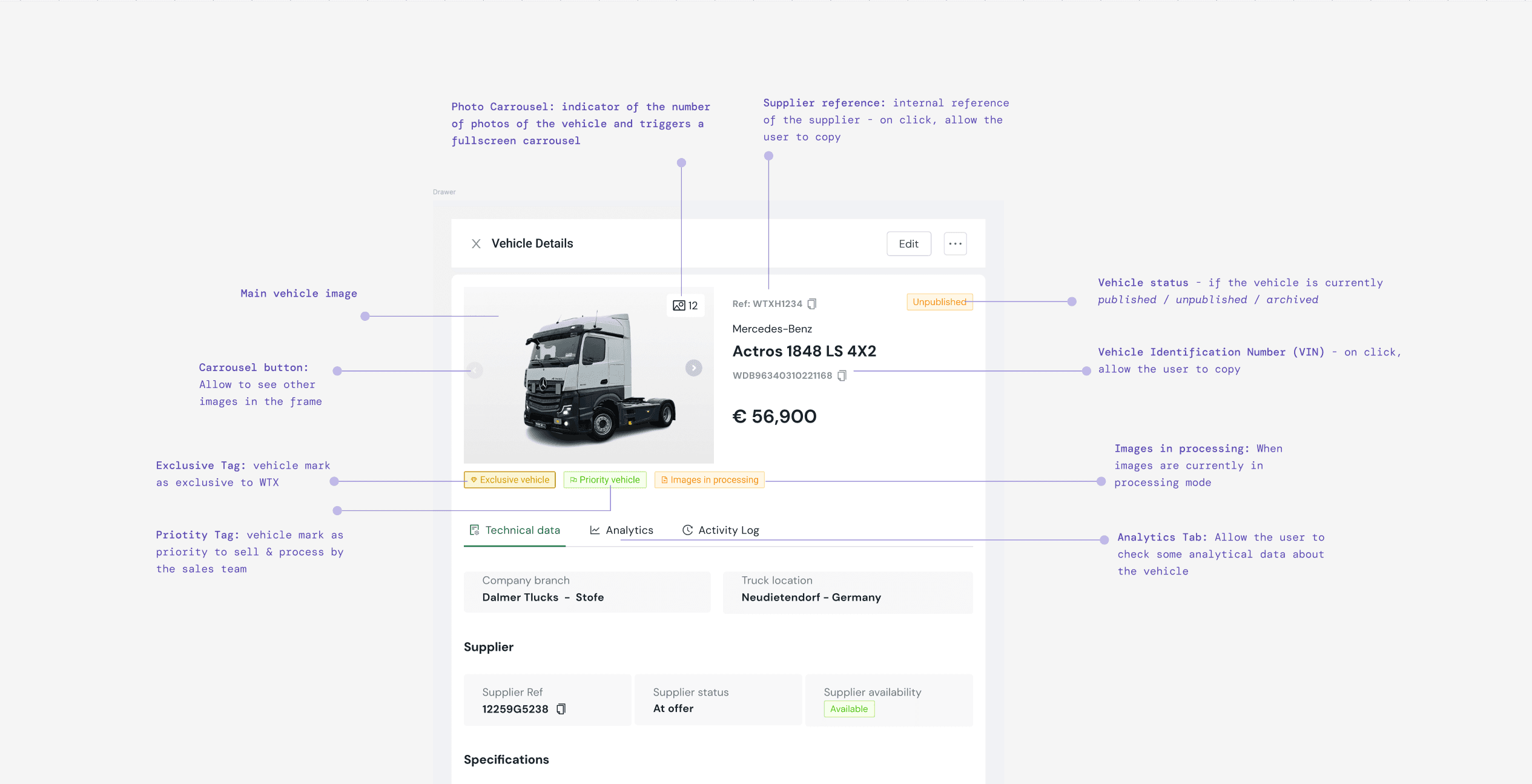Click the Mercedes-Benz brand name
This screenshot has height=784, width=1532.
pos(772,329)
